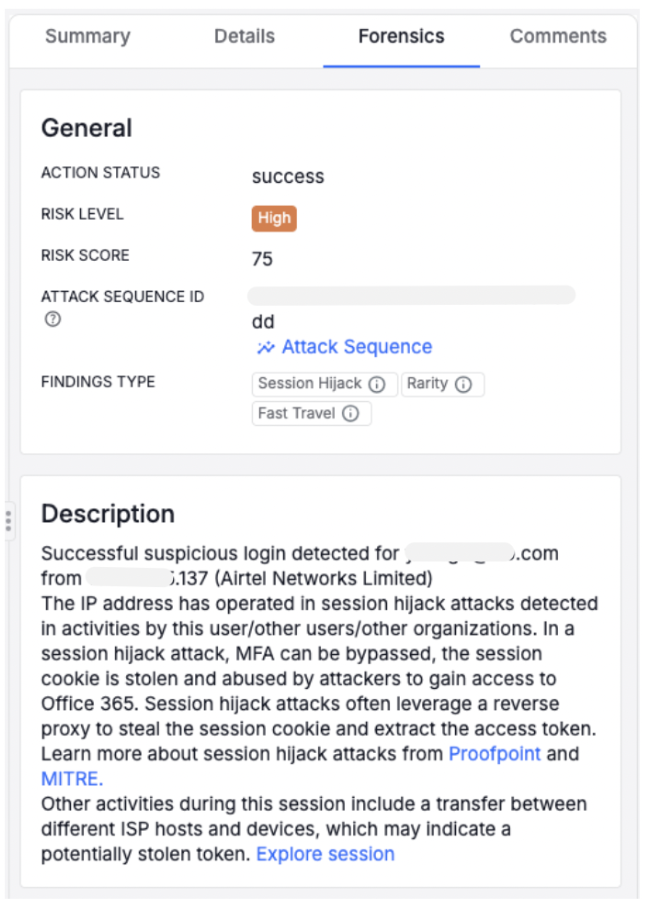The height and width of the screenshot is (910, 650).
Task: Open the Comments tab
Action: (558, 36)
